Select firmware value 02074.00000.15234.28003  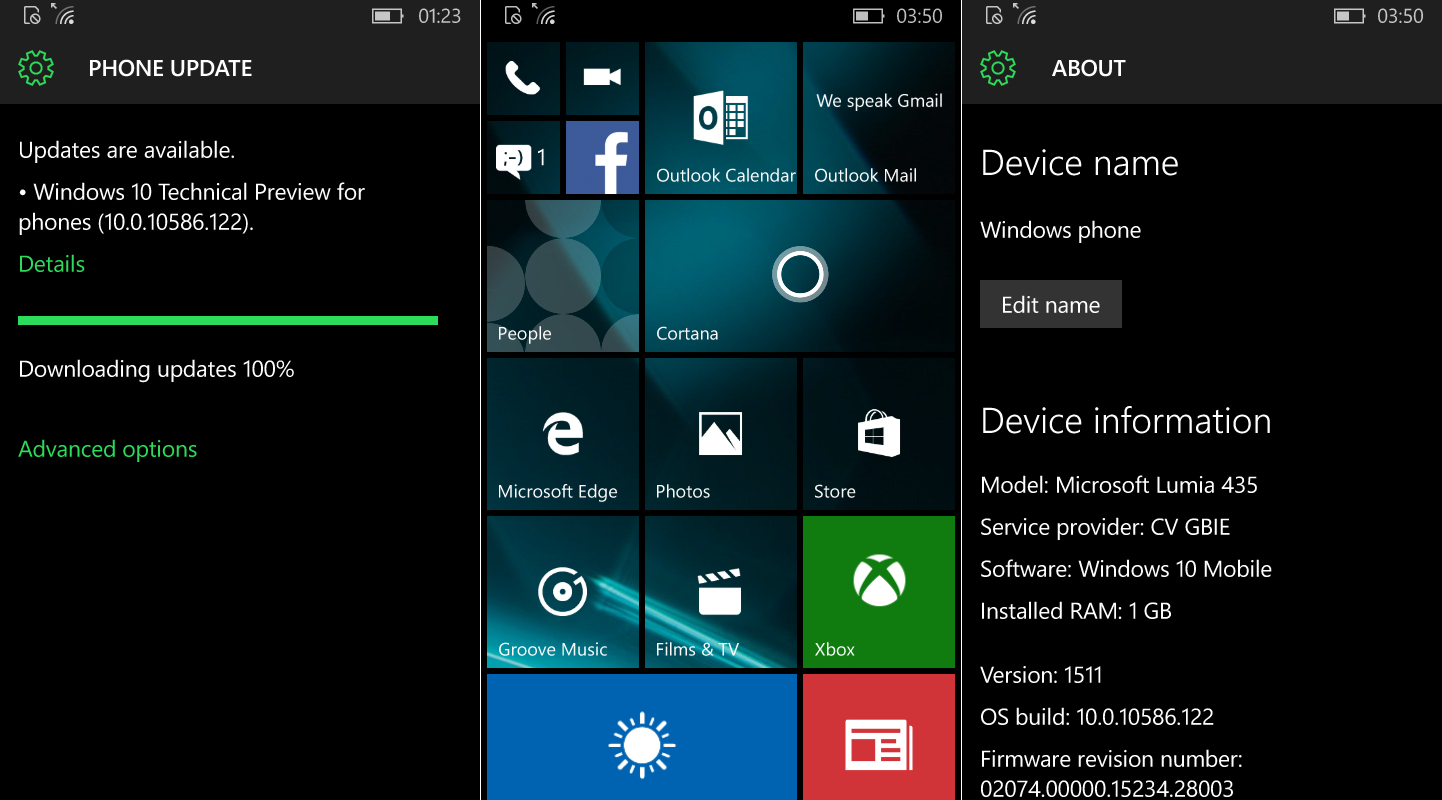[x=1107, y=788]
